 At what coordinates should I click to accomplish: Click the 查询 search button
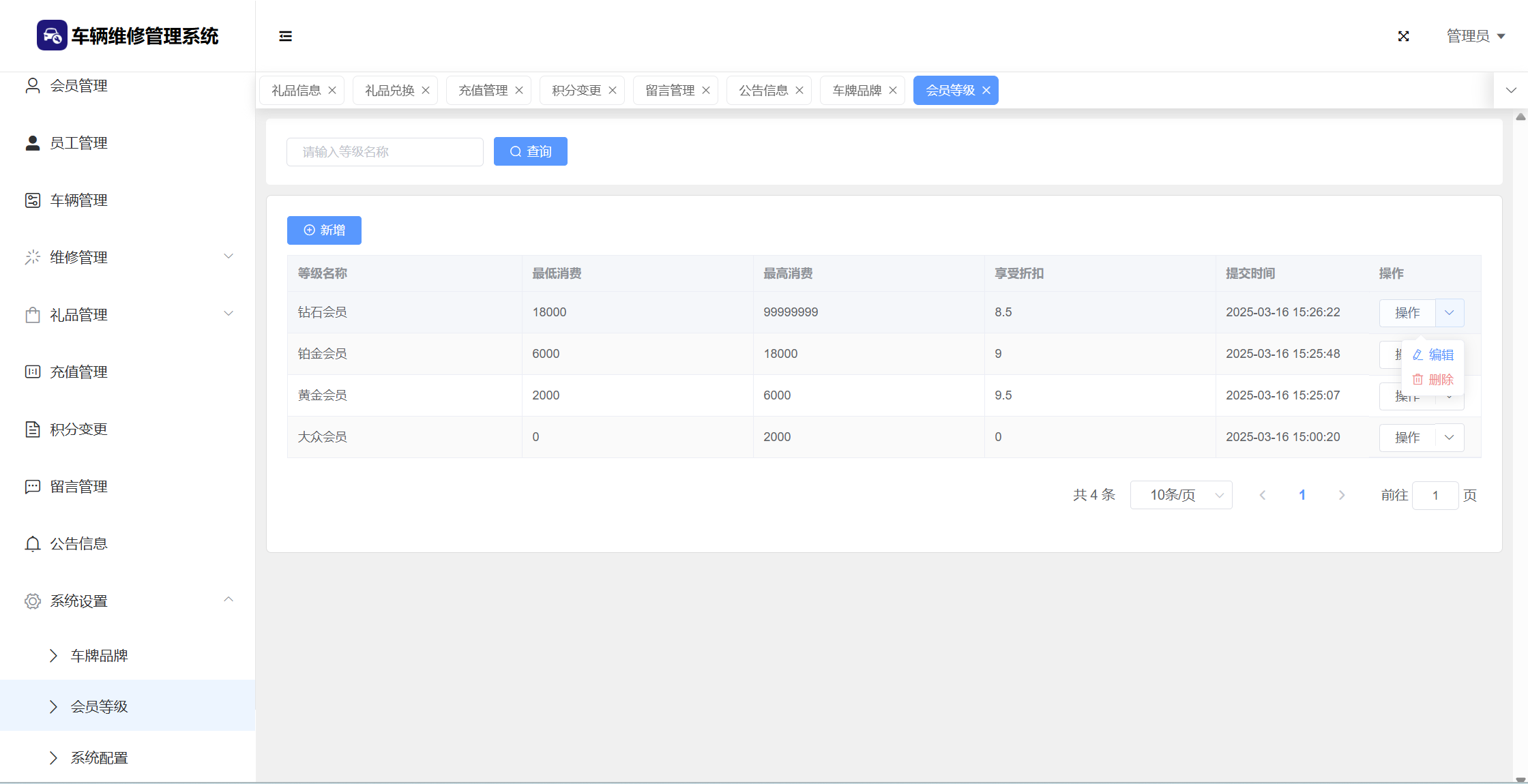(531, 151)
